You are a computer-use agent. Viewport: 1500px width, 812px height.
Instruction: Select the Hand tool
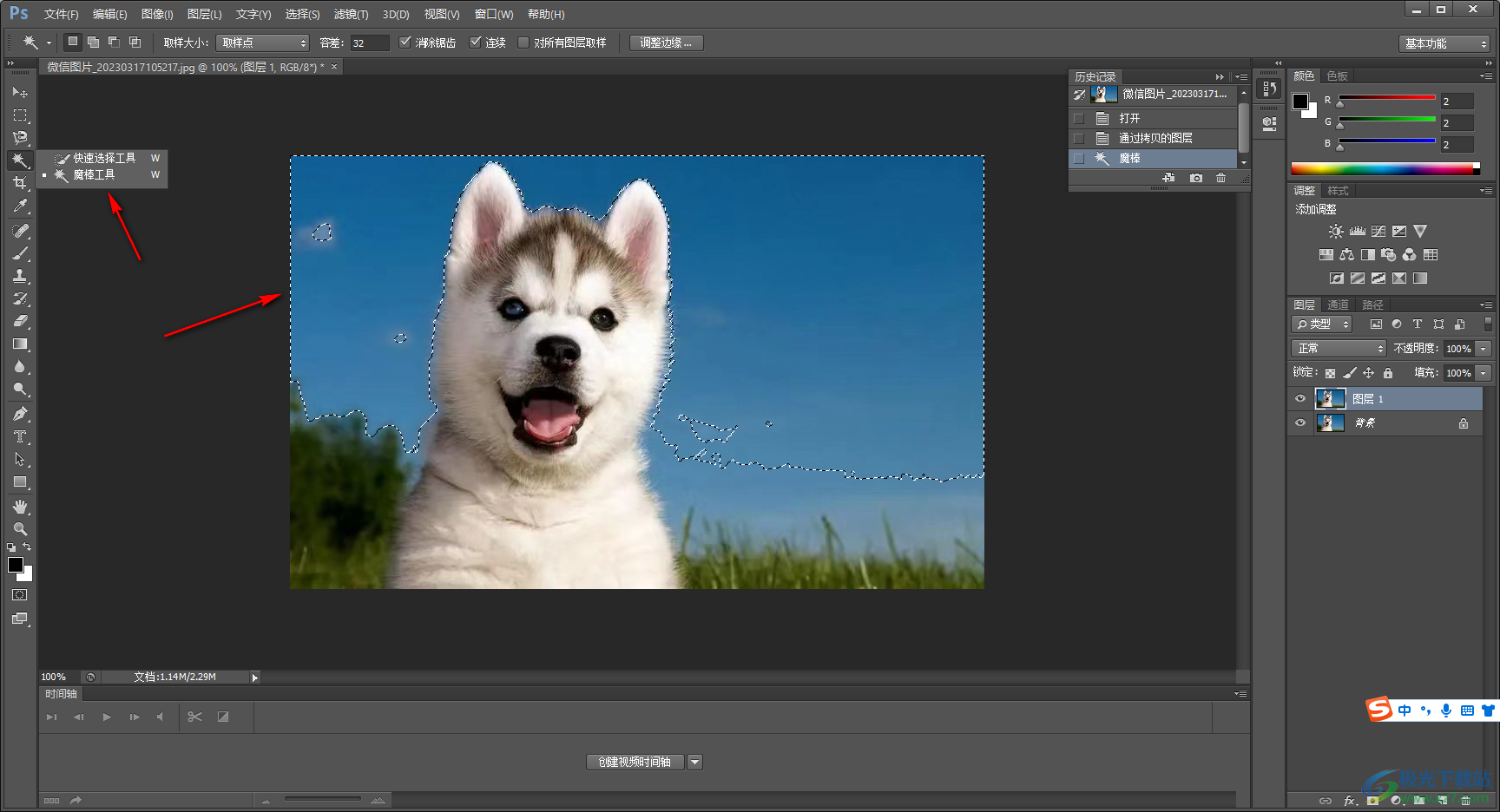(x=19, y=507)
